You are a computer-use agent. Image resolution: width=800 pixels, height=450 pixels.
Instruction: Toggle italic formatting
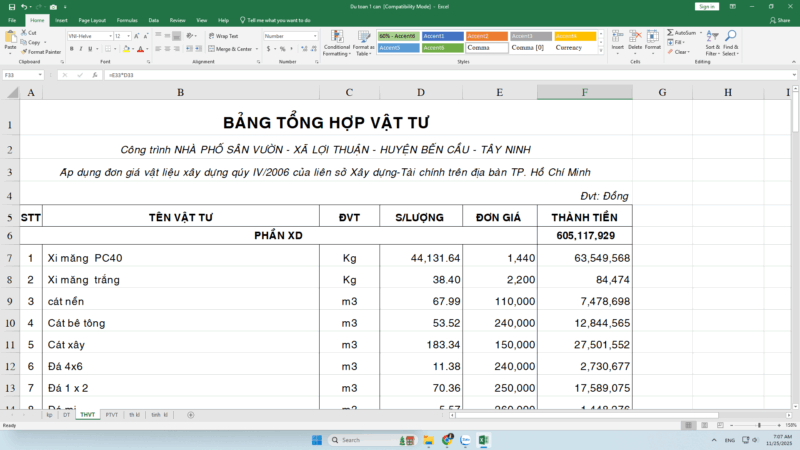[83, 48]
